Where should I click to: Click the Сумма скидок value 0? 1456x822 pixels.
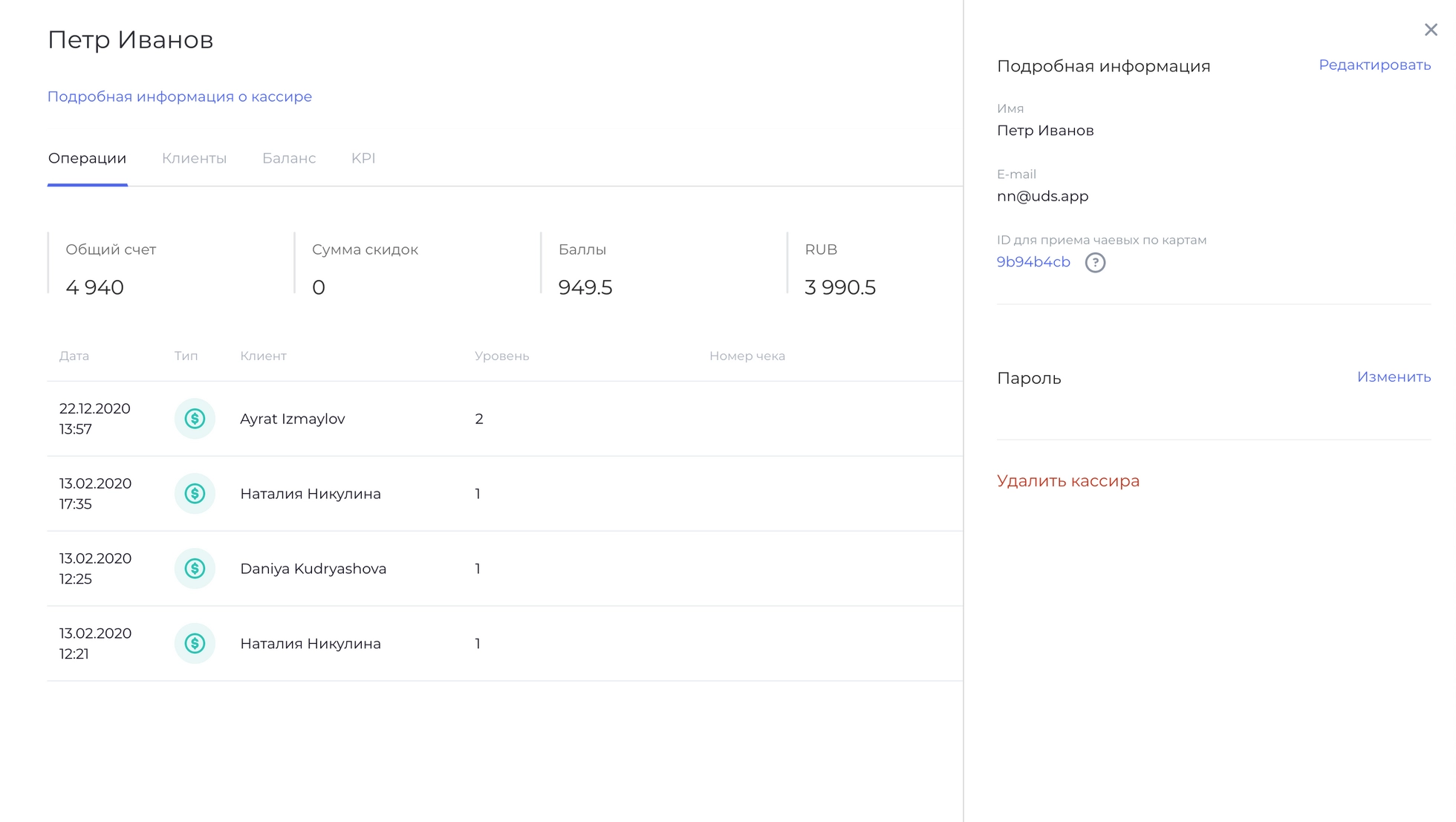pos(319,287)
